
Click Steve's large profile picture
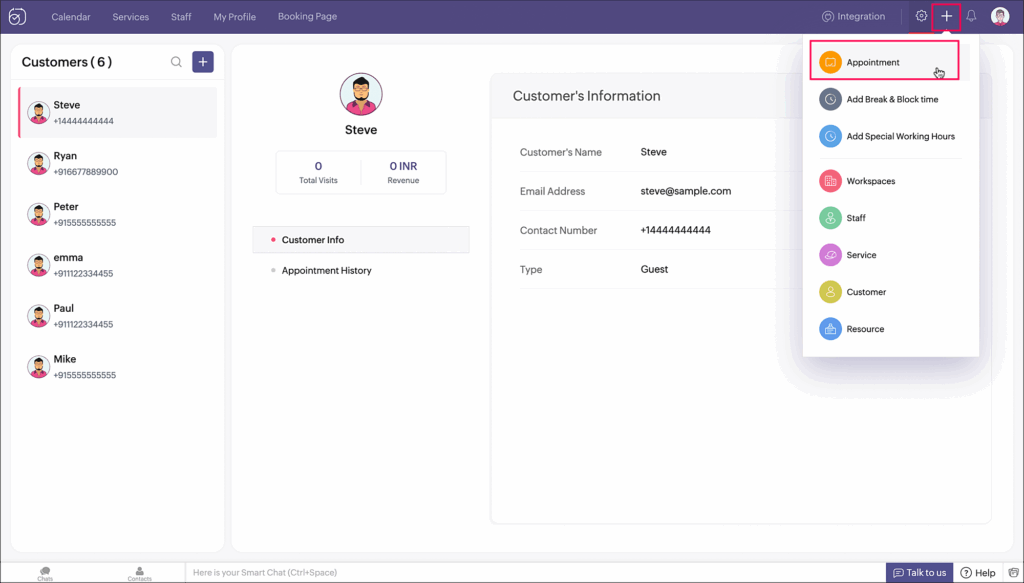pyautogui.click(x=361, y=95)
